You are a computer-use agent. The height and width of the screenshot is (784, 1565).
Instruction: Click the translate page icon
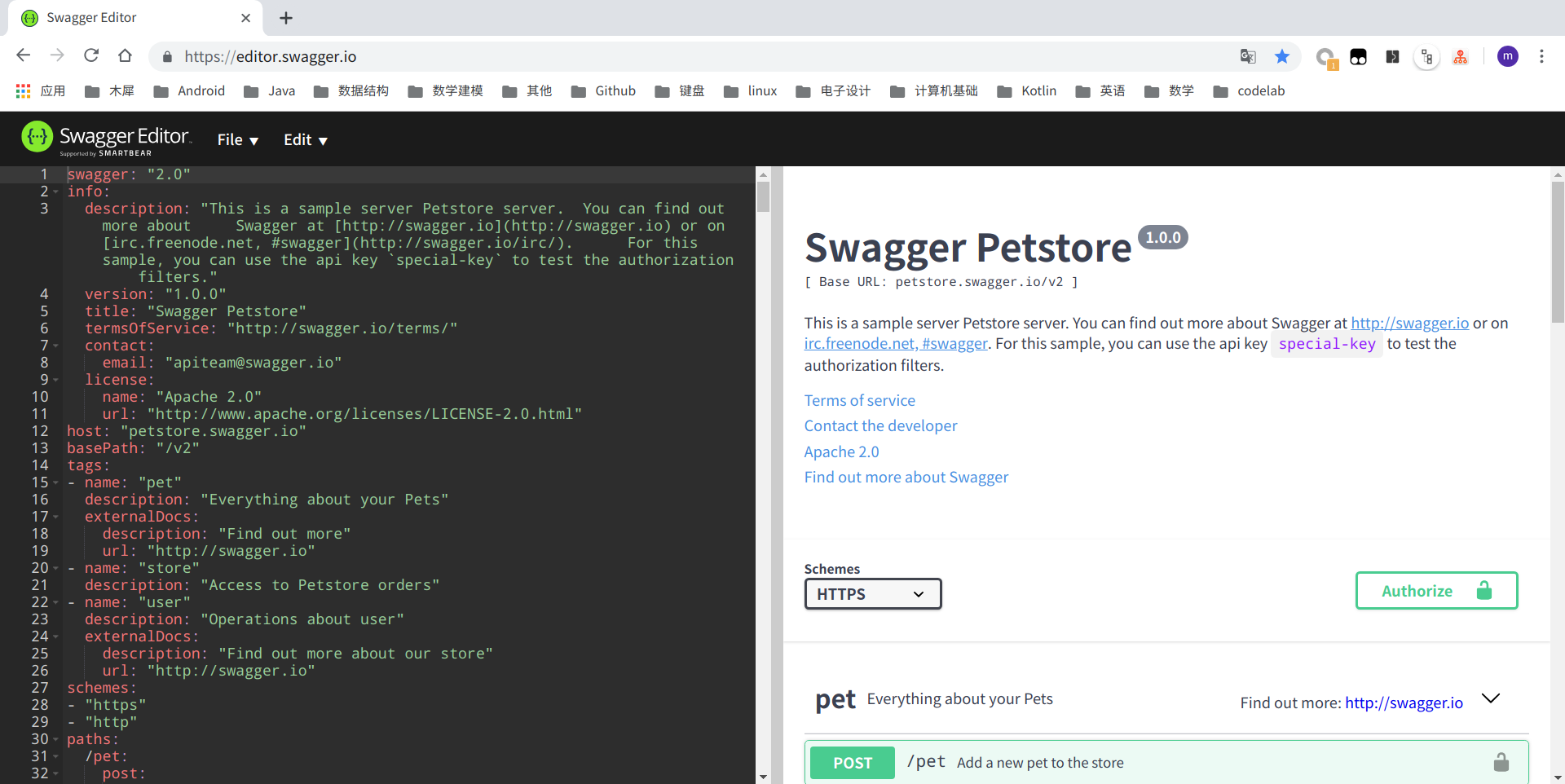1248,56
